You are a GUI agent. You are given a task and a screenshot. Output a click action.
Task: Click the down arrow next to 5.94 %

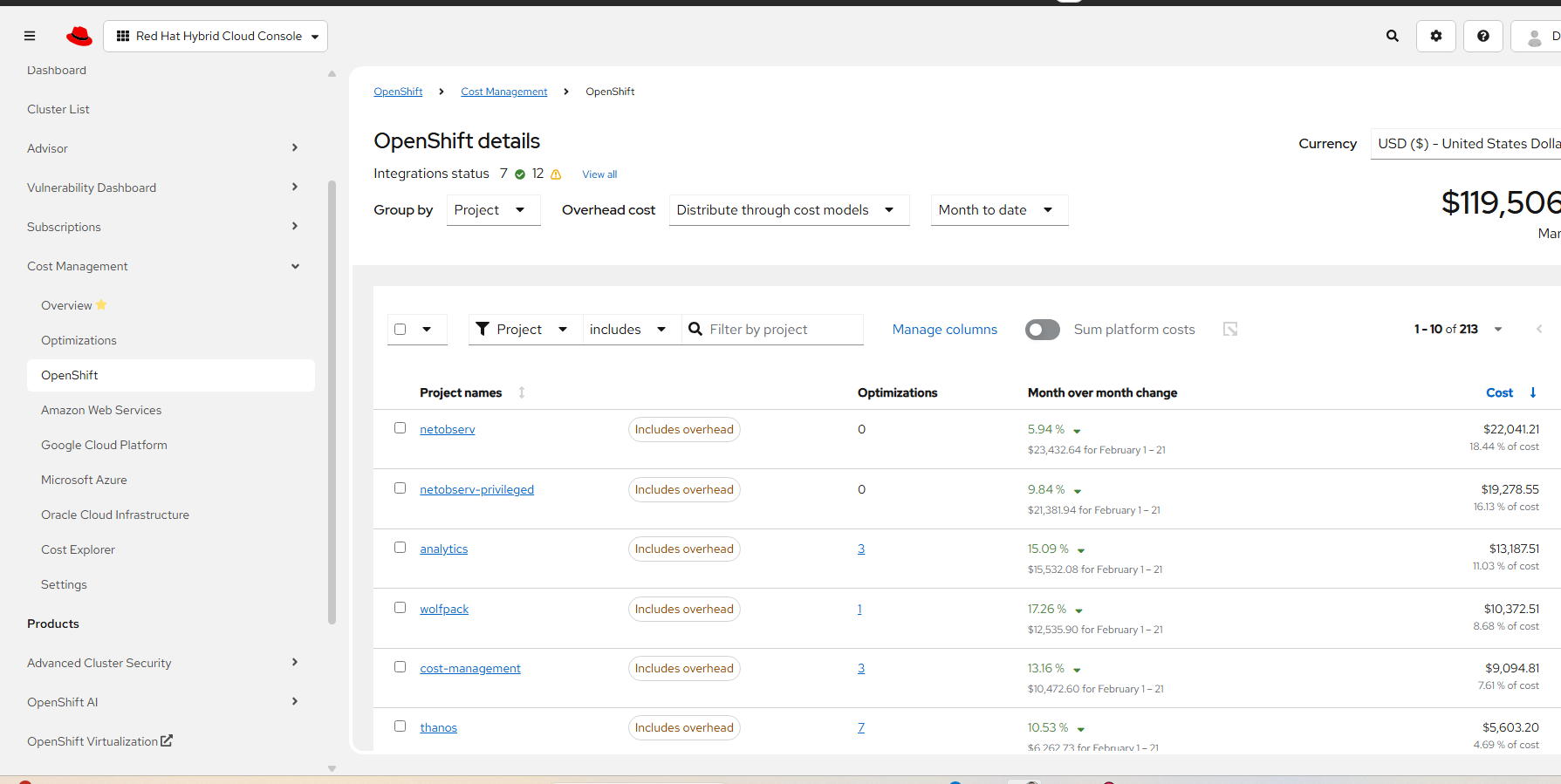(x=1077, y=431)
